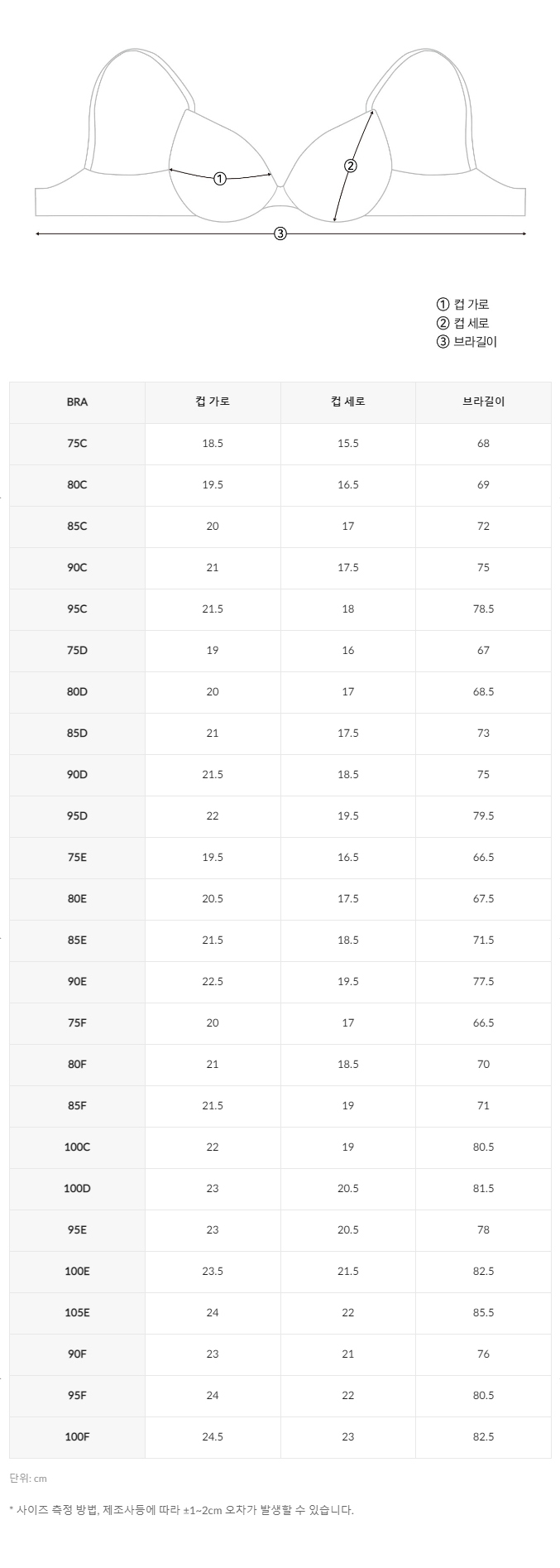Click the 79.5 bra length value
This screenshot has height=1568, width=560.
point(483,816)
